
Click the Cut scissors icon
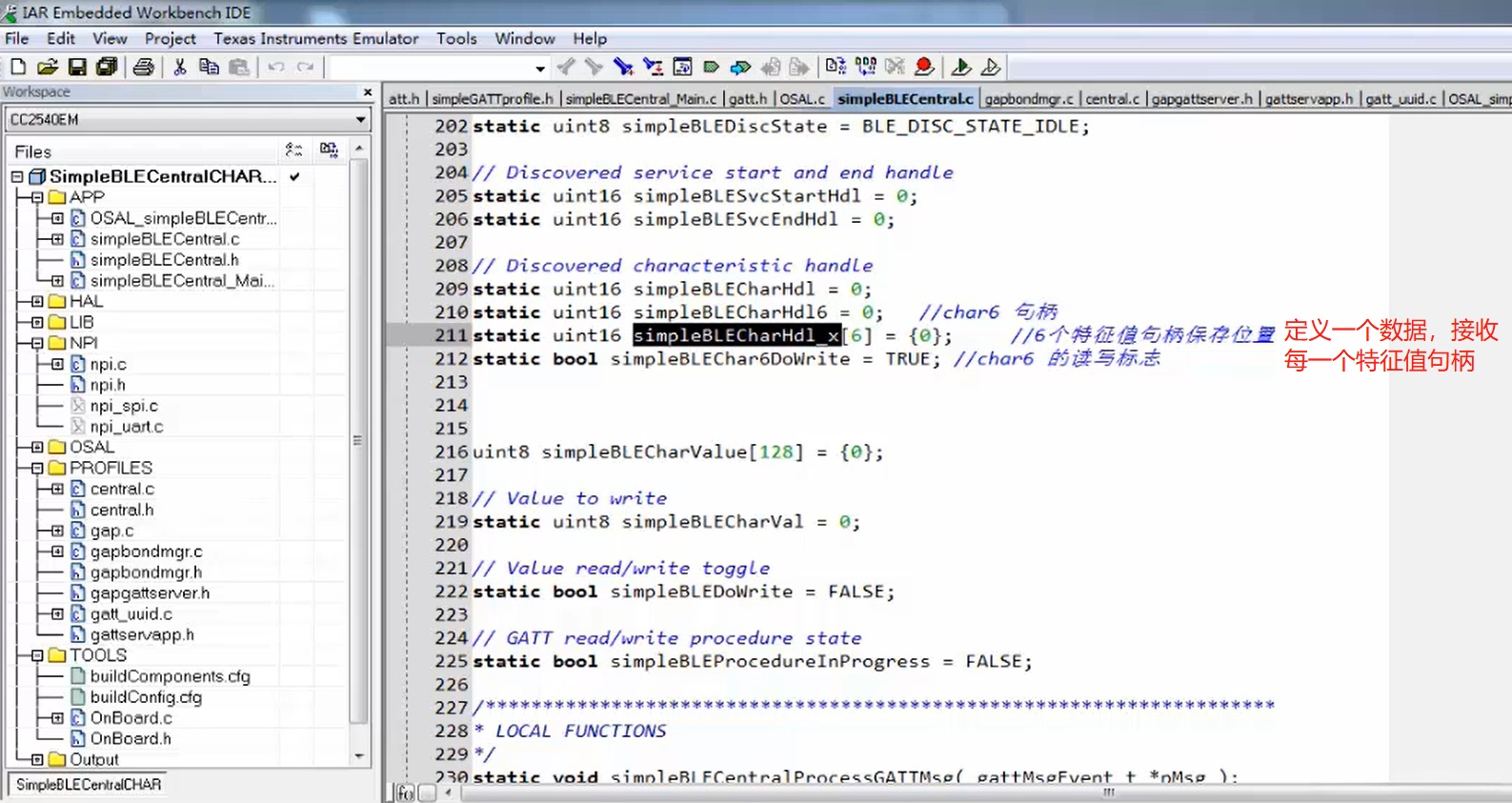point(179,67)
